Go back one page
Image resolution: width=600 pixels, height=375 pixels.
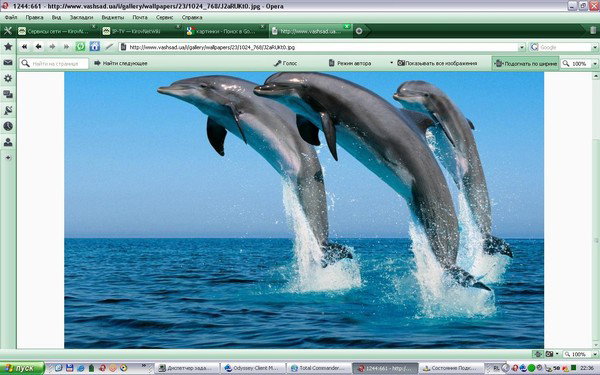(38, 47)
